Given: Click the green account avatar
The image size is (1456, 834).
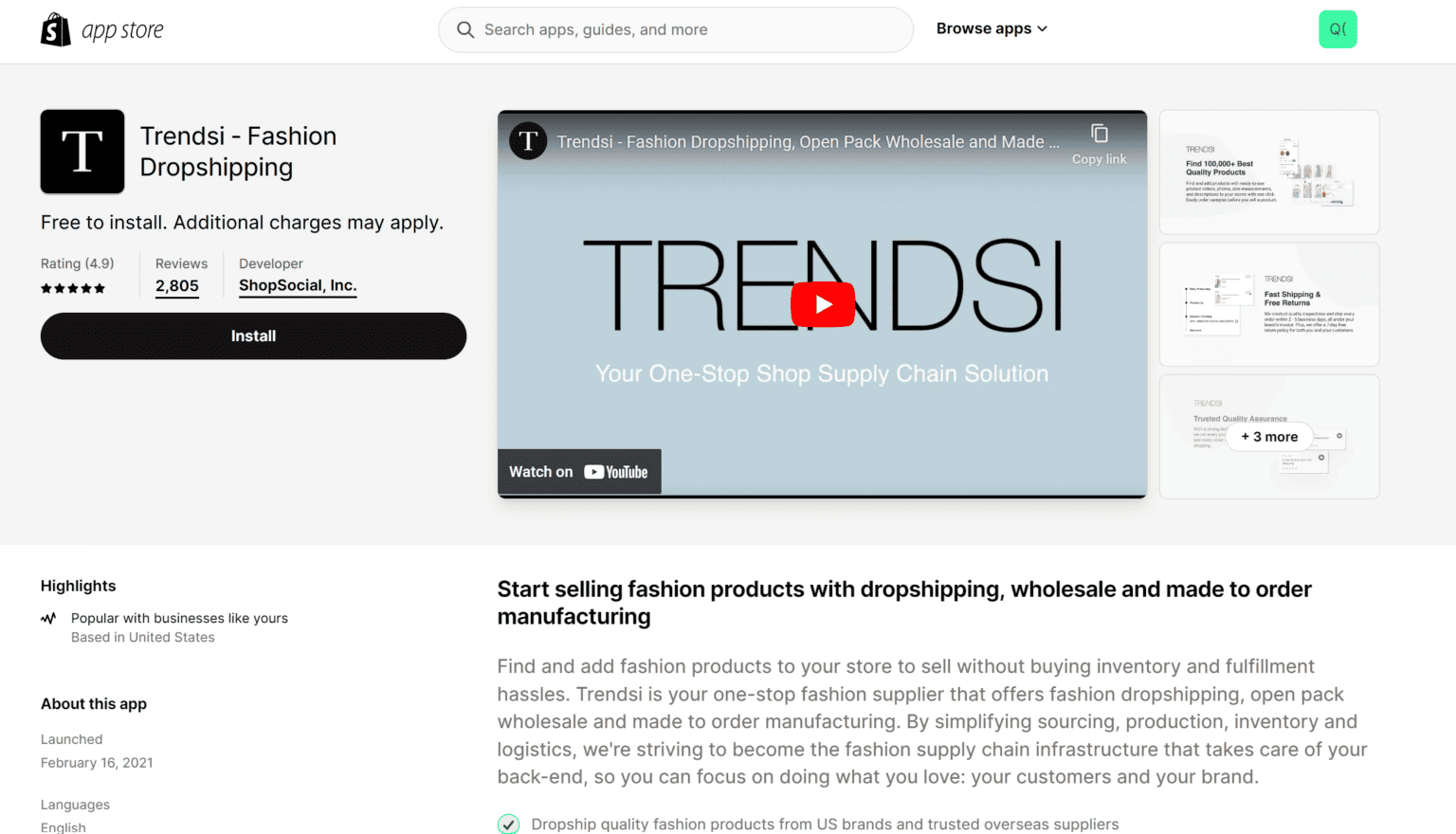Looking at the screenshot, I should click(1338, 29).
